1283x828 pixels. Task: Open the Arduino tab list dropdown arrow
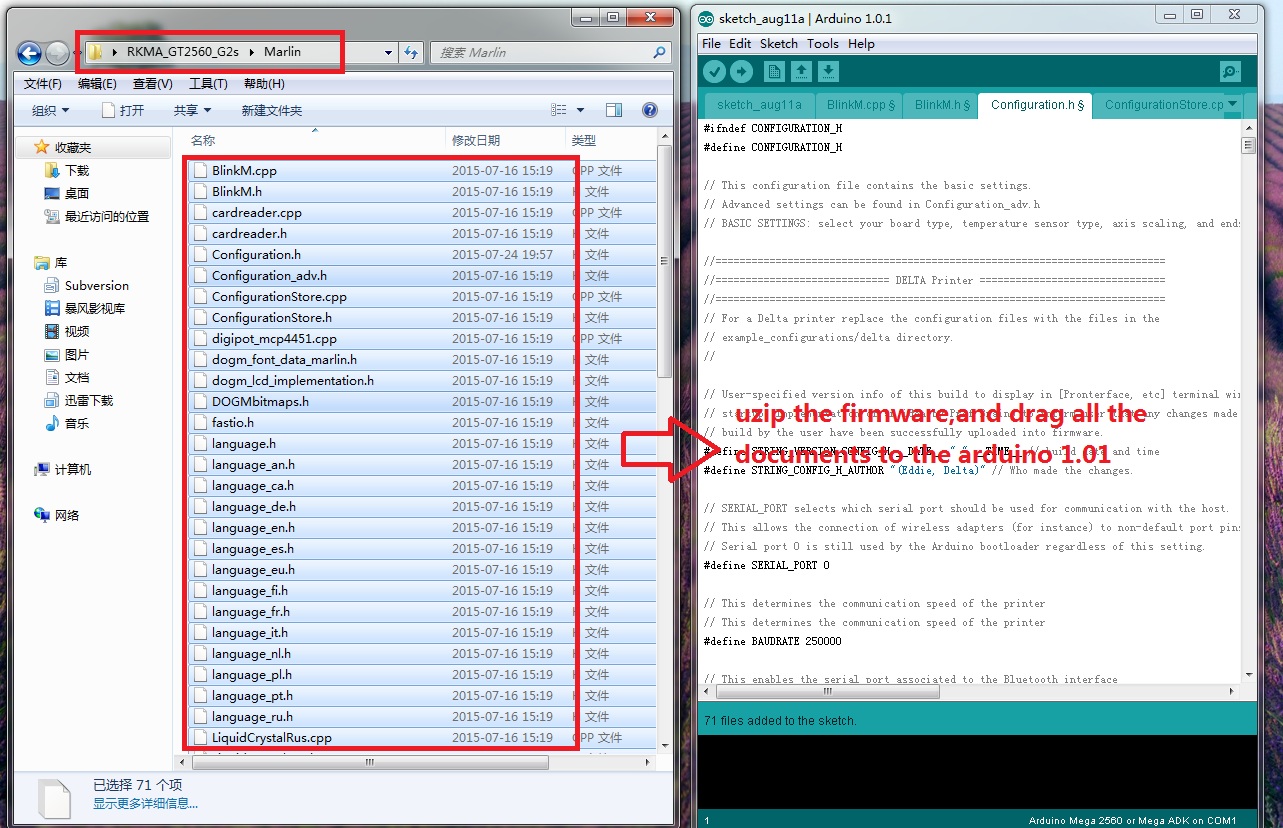[1233, 103]
